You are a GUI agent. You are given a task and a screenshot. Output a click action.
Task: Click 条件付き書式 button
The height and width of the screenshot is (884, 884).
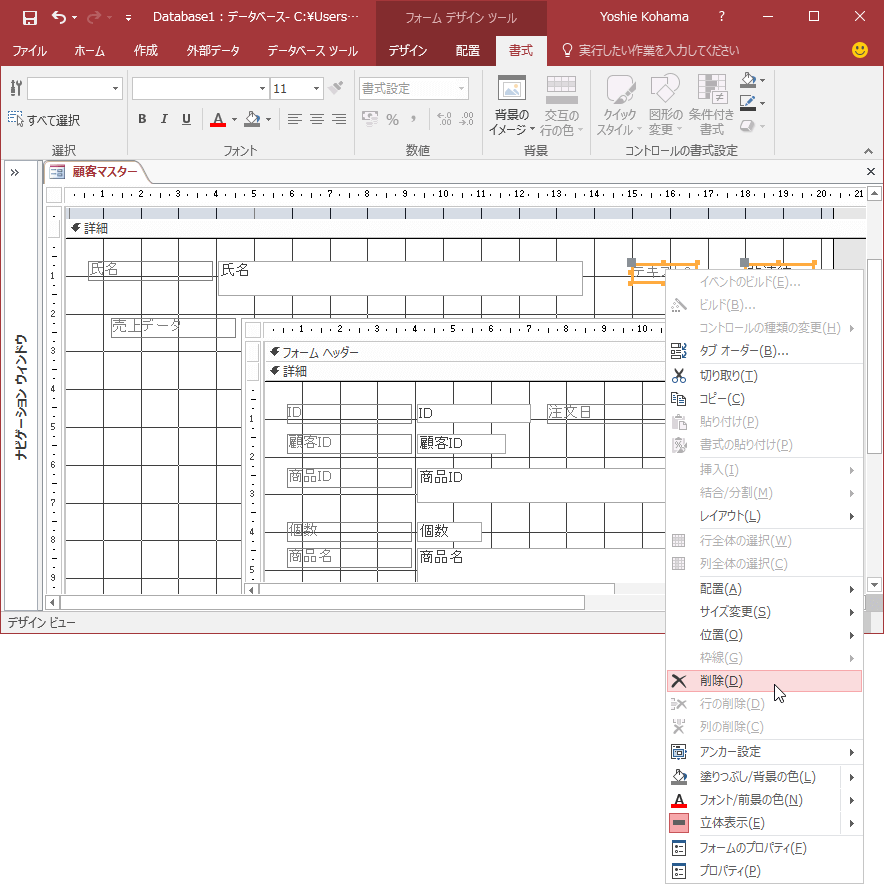pos(711,106)
